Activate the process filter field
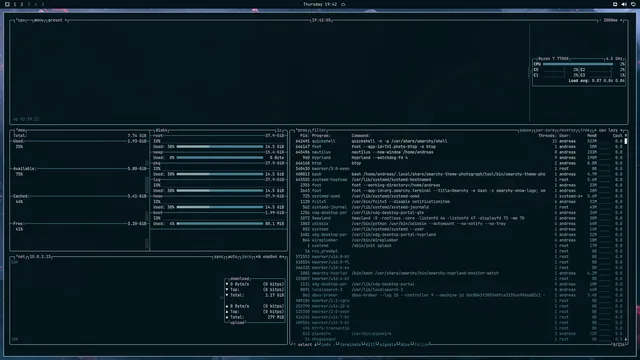The image size is (640, 360). [319, 130]
